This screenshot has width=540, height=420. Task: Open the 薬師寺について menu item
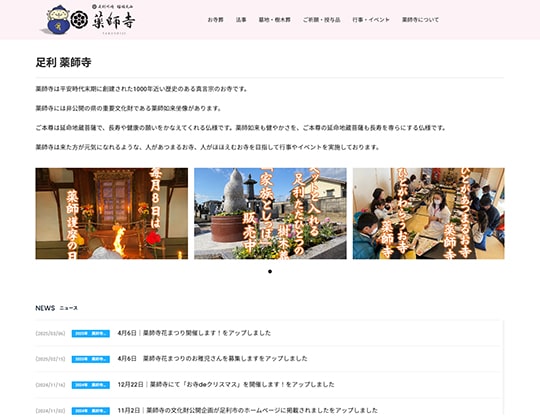point(420,20)
